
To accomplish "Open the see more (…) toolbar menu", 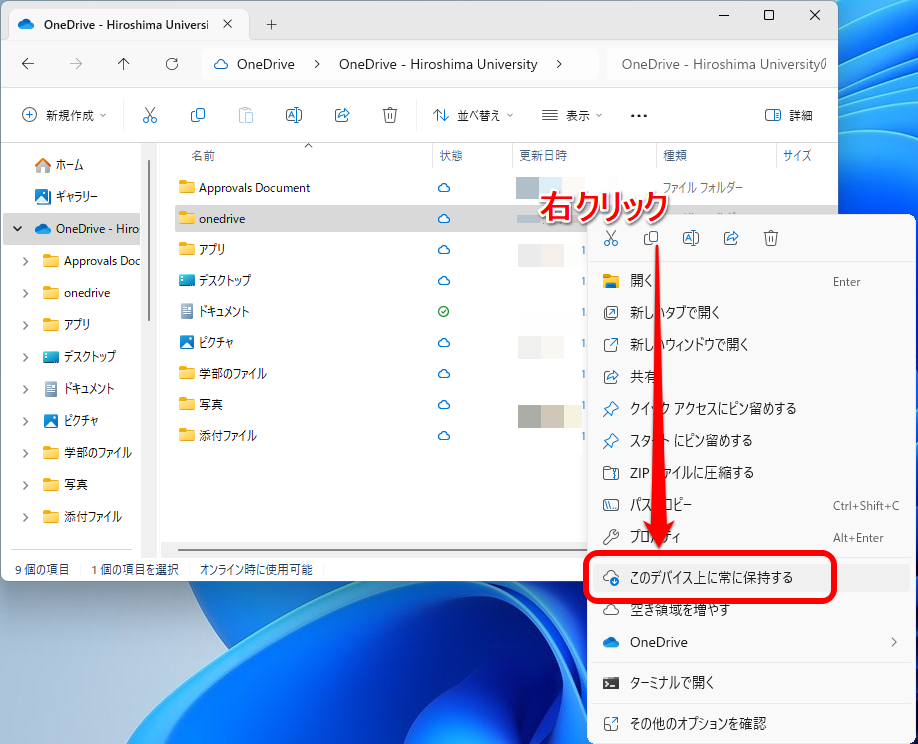I will click(x=639, y=116).
